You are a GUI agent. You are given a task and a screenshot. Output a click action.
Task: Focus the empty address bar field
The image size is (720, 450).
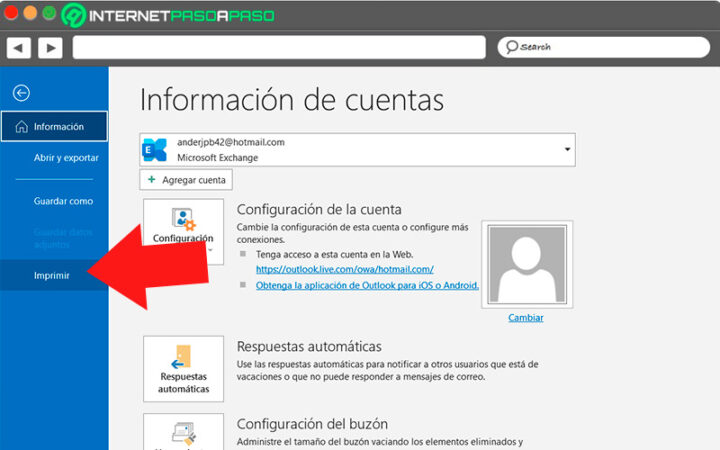pyautogui.click(x=279, y=47)
